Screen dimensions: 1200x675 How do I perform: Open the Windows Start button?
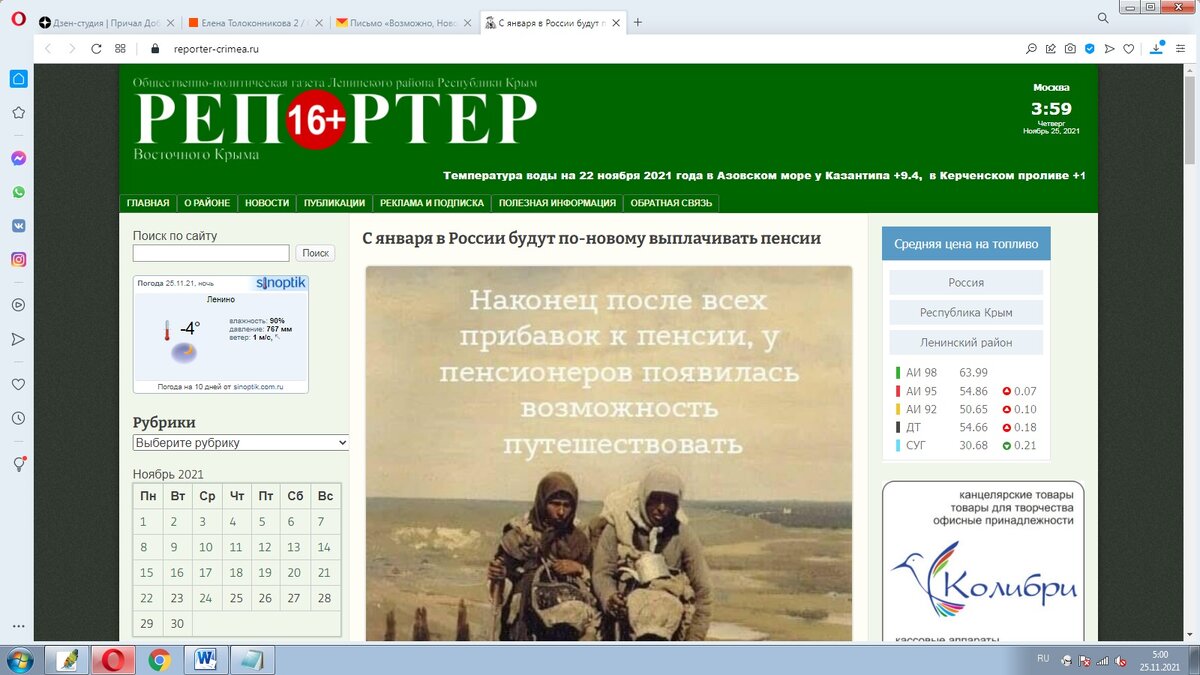19,660
